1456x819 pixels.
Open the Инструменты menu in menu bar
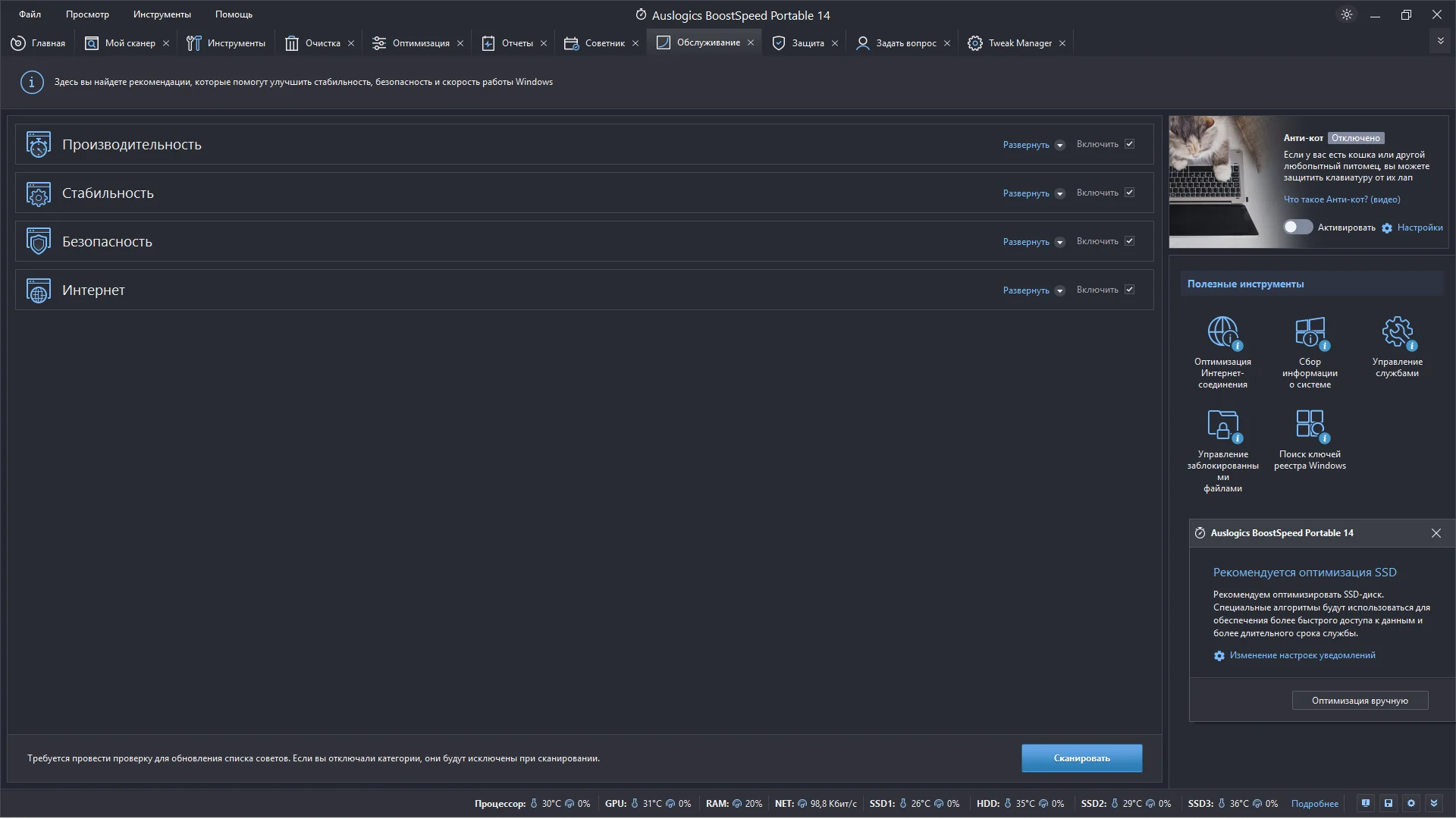(x=162, y=14)
